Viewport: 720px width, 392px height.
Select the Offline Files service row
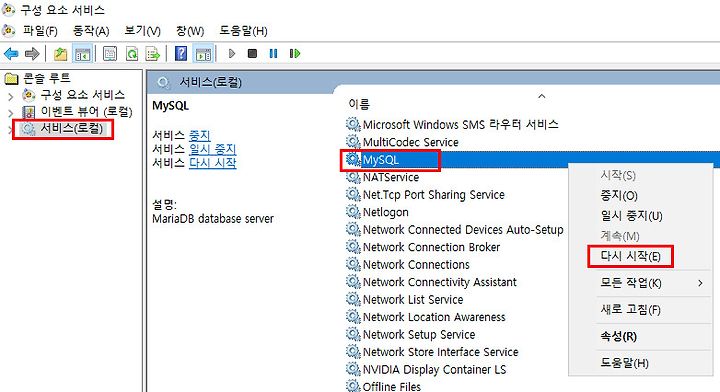point(392,386)
